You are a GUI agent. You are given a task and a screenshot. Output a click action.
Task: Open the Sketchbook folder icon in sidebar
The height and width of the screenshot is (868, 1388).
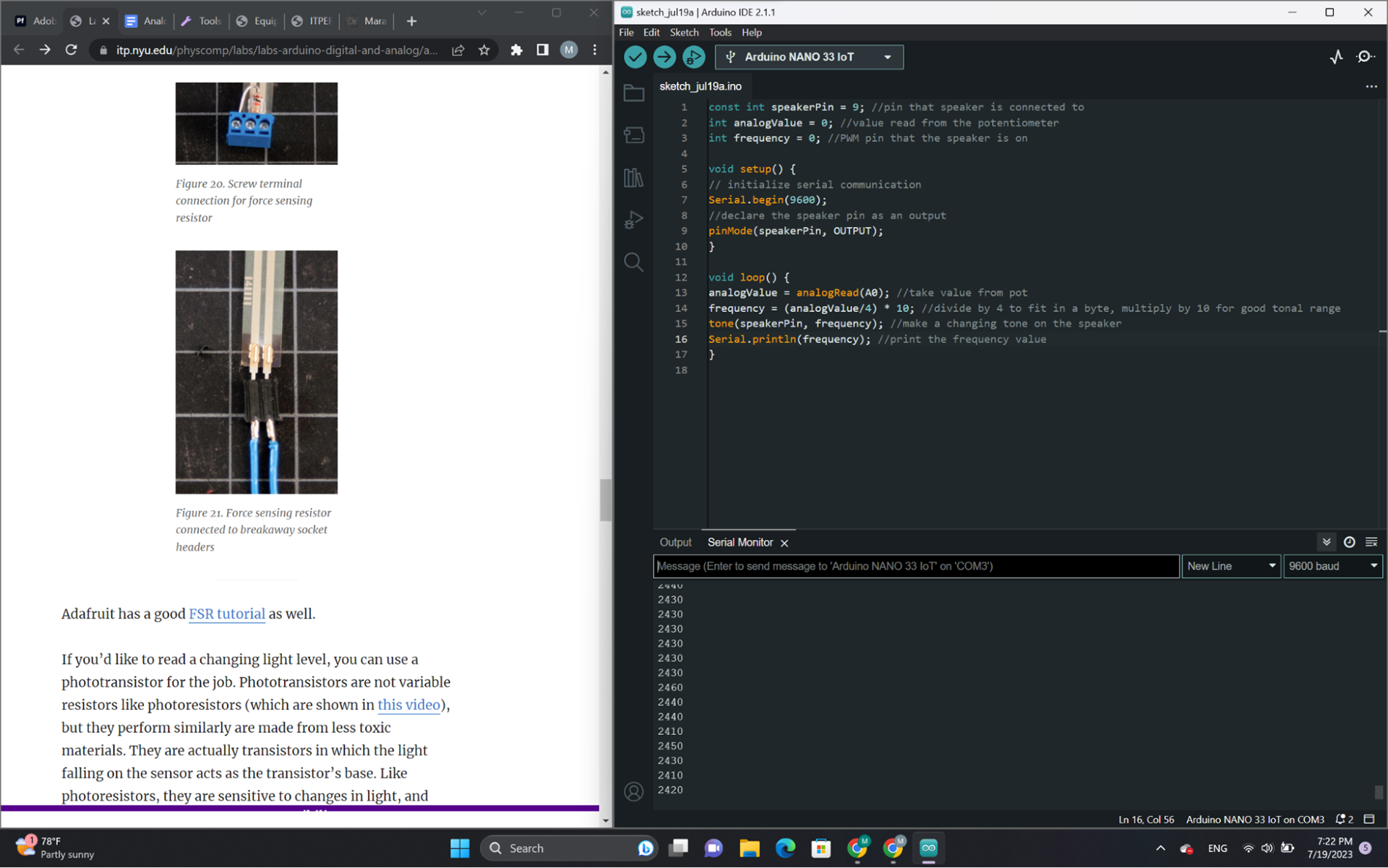[634, 93]
